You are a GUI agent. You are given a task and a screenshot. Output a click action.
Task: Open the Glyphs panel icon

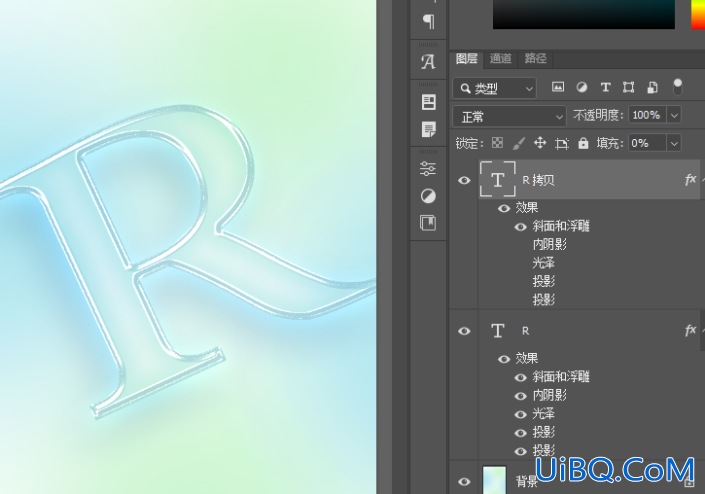click(428, 62)
